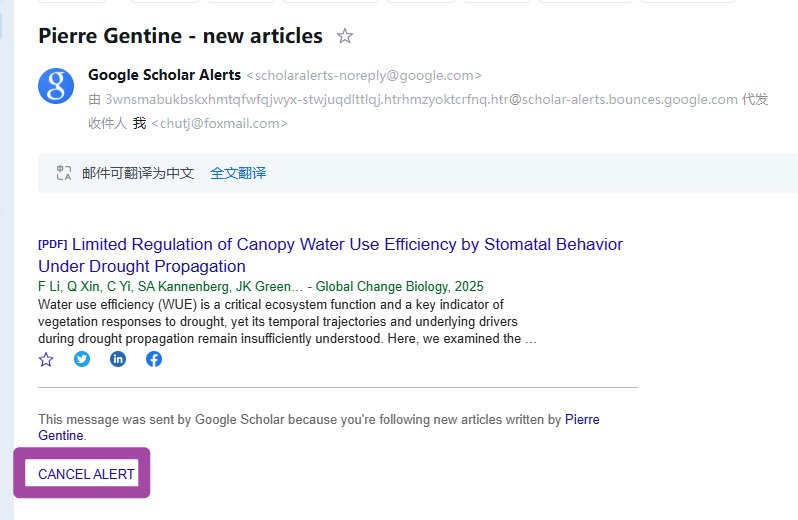Save the article with the star icon
The height and width of the screenshot is (520, 798).
point(46,360)
